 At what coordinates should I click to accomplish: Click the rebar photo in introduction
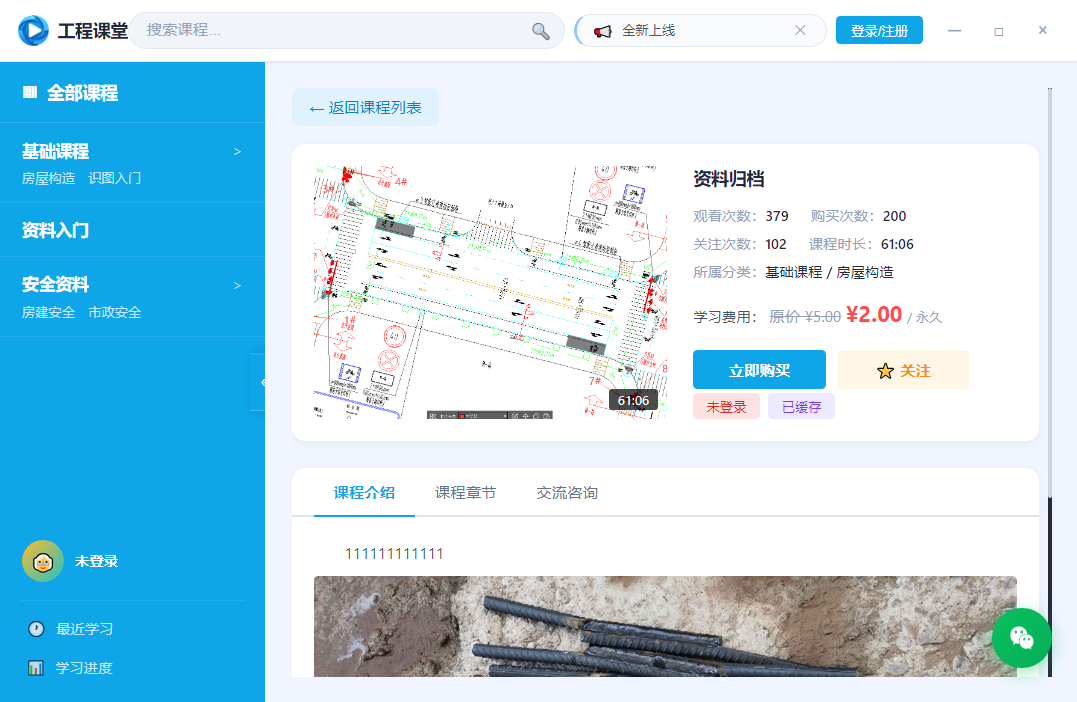coord(665,626)
